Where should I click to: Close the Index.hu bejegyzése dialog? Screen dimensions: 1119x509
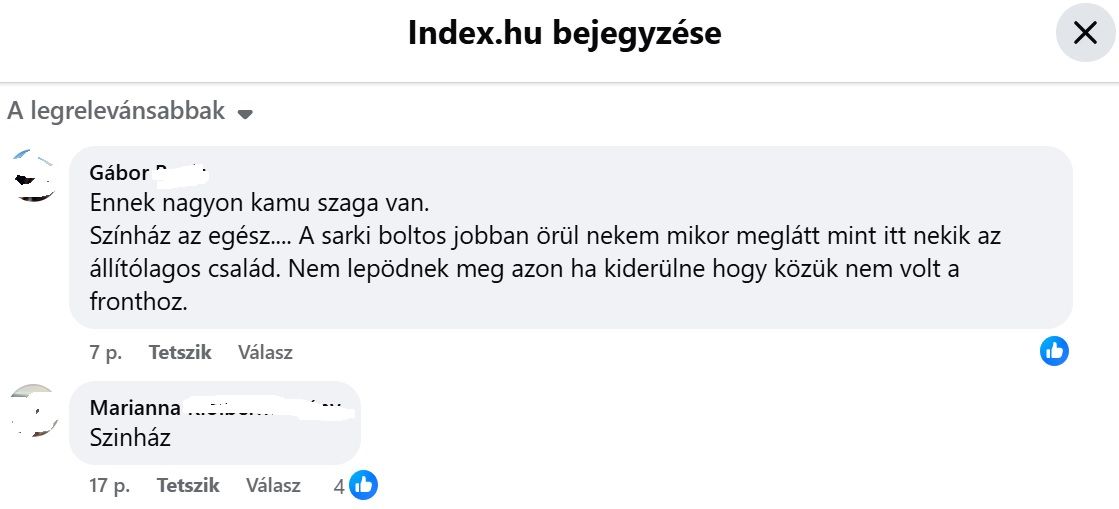[x=1085, y=33]
